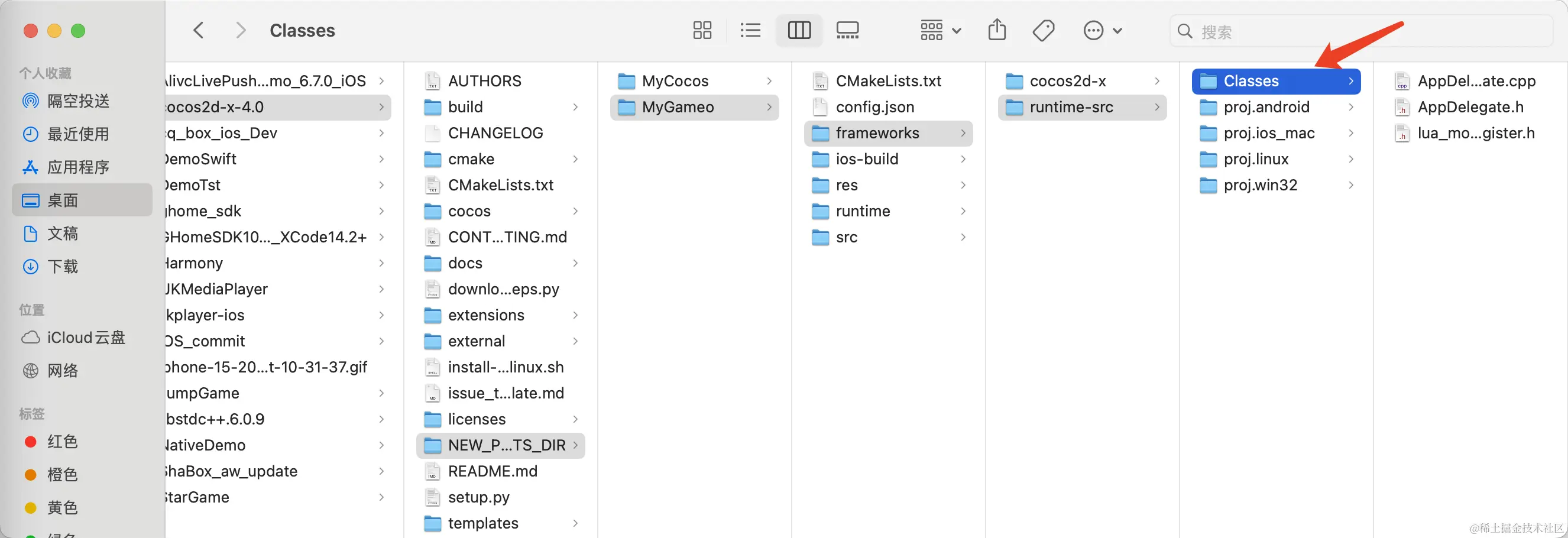Go back with the left chevron button

(199, 30)
